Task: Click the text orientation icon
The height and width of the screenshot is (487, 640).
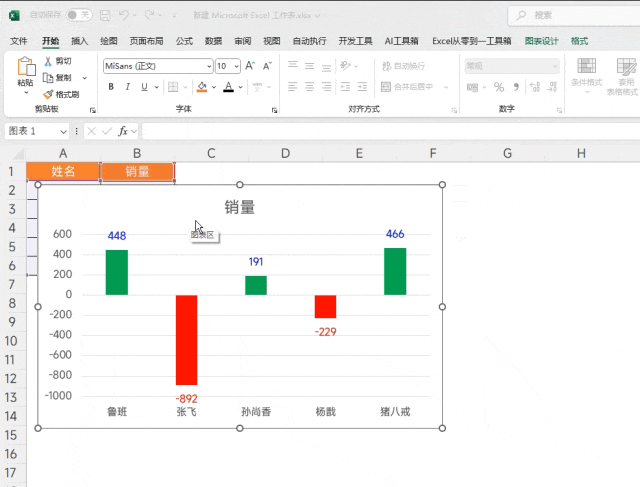Action: click(x=346, y=65)
